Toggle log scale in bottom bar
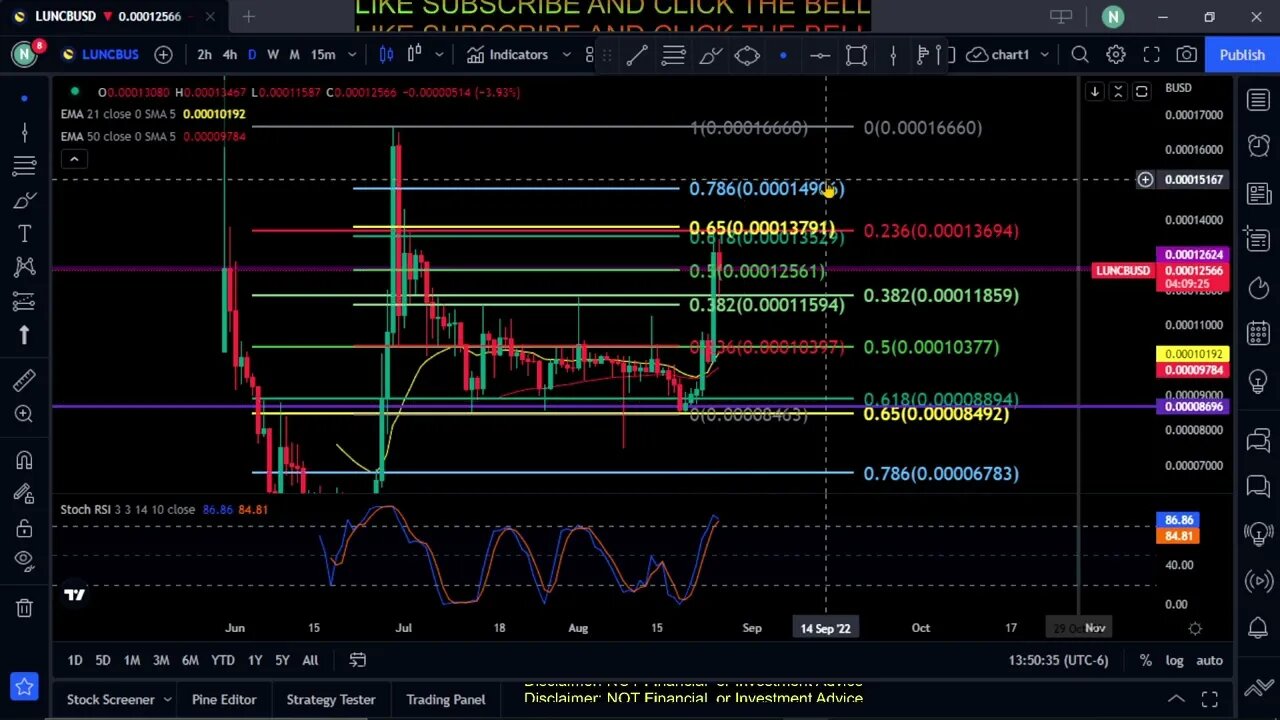Image resolution: width=1280 pixels, height=720 pixels. click(x=1174, y=660)
